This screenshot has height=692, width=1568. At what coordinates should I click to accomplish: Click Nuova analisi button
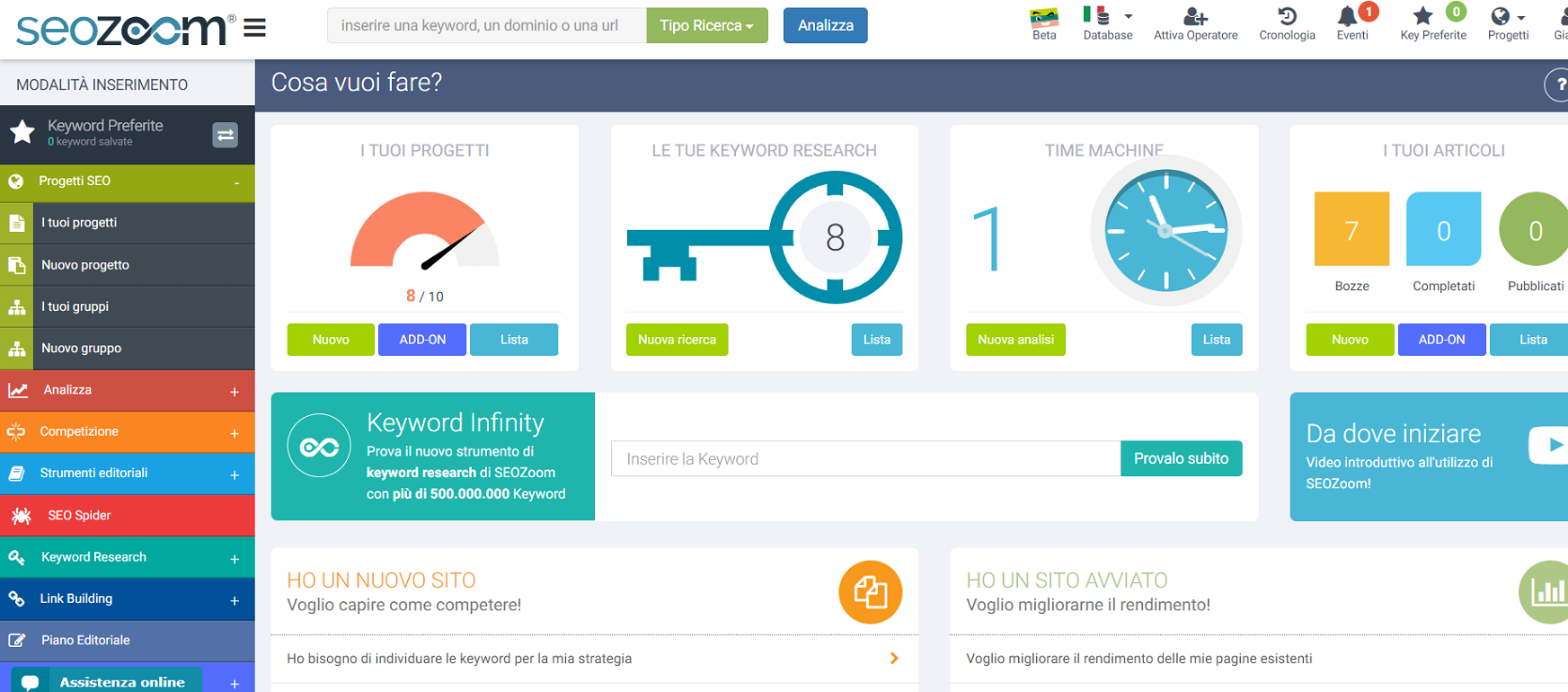(x=1015, y=340)
